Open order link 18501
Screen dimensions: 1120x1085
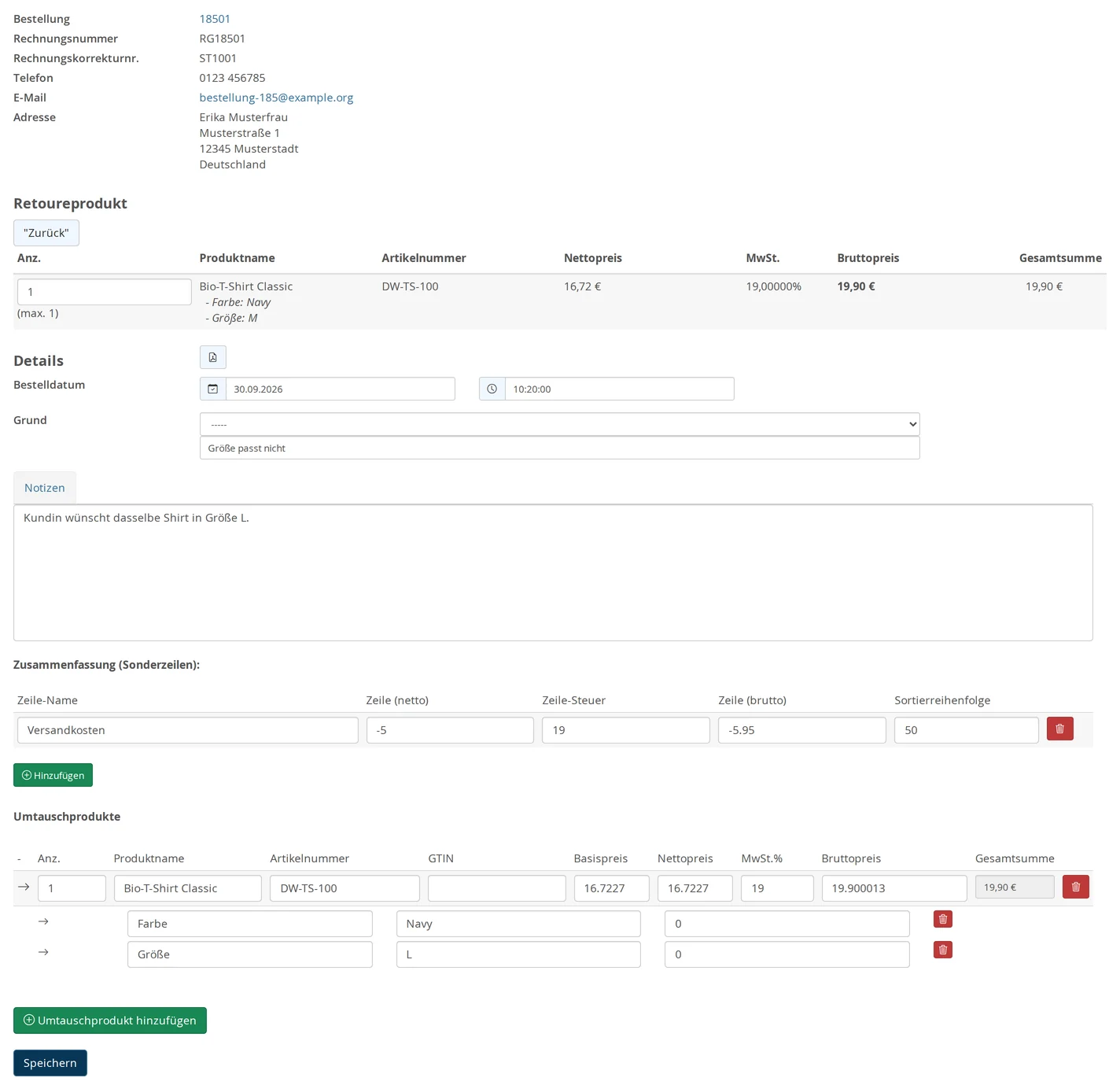click(x=215, y=19)
